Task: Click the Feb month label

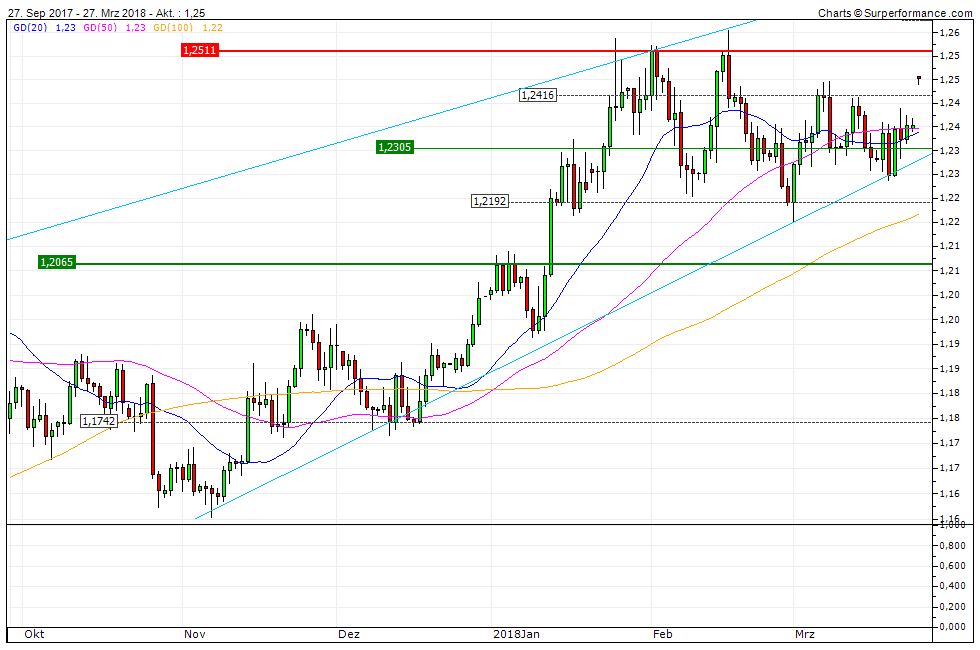Action: pos(662,634)
